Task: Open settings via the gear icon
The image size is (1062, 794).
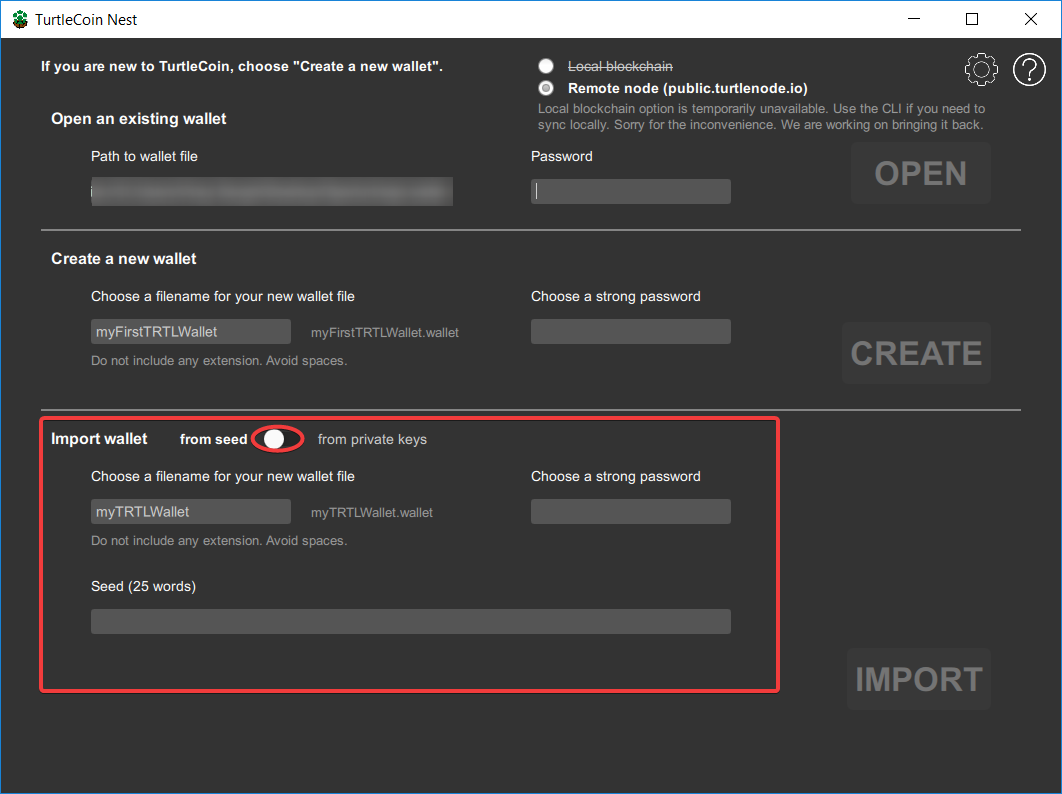Action: click(x=981, y=69)
